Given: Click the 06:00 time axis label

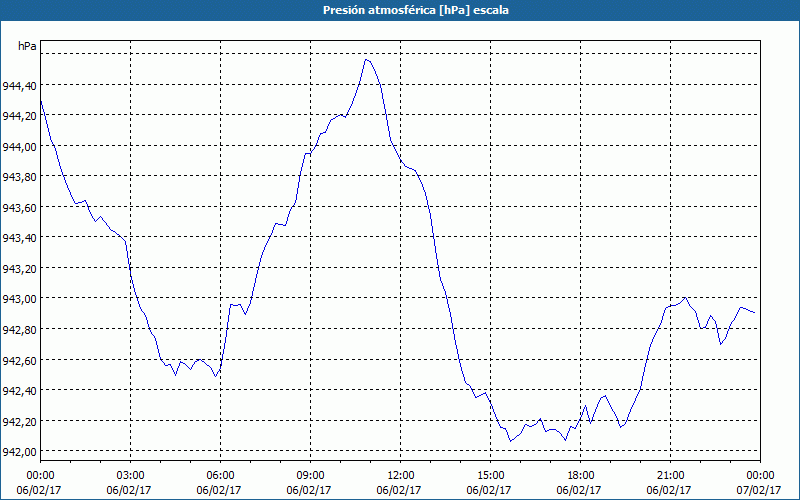Looking at the screenshot, I should coord(220,476).
